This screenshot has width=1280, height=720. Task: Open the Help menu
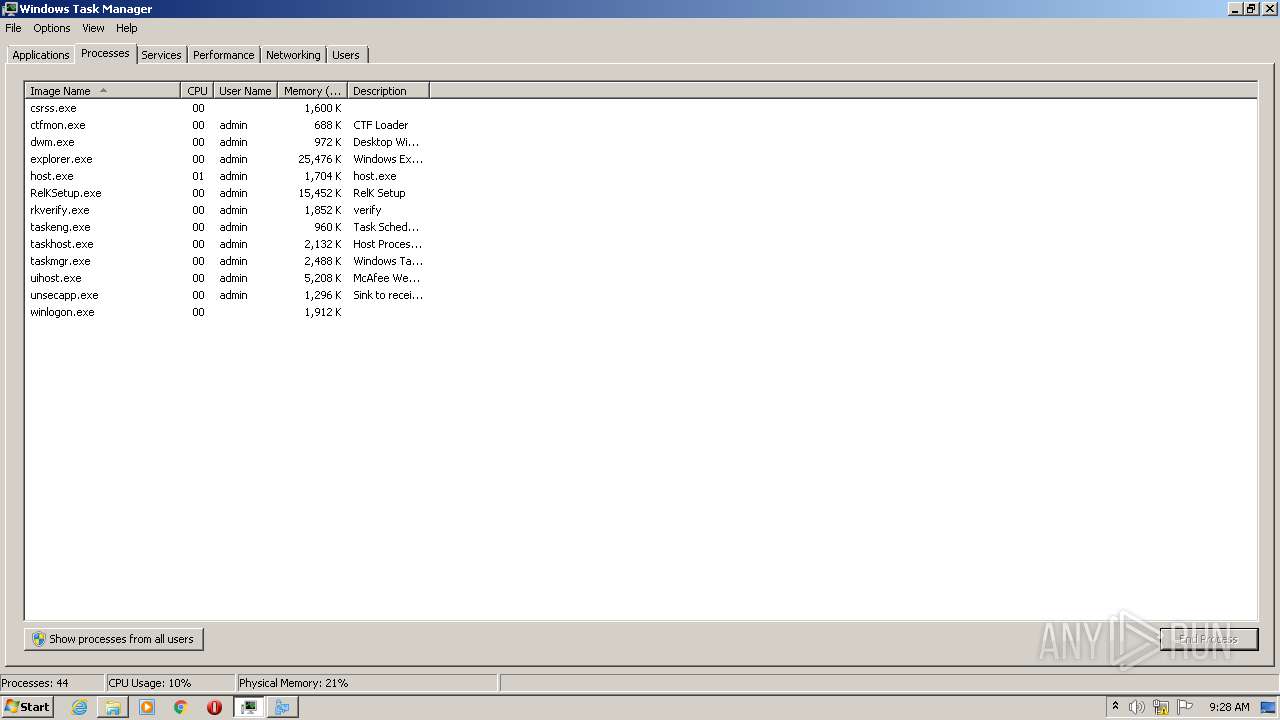(x=126, y=28)
